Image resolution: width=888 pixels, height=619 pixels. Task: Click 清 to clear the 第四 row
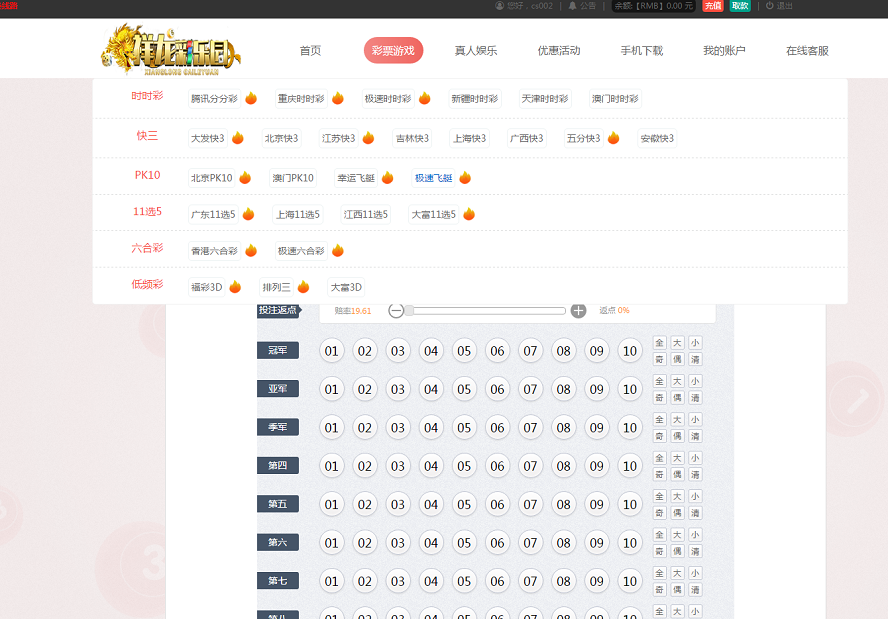pyautogui.click(x=694, y=473)
